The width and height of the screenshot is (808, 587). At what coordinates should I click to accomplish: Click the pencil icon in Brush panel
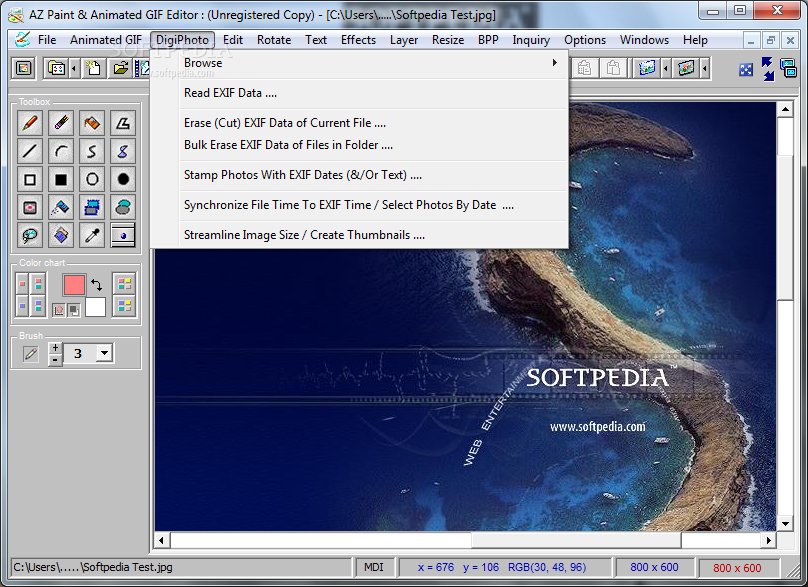(30, 354)
